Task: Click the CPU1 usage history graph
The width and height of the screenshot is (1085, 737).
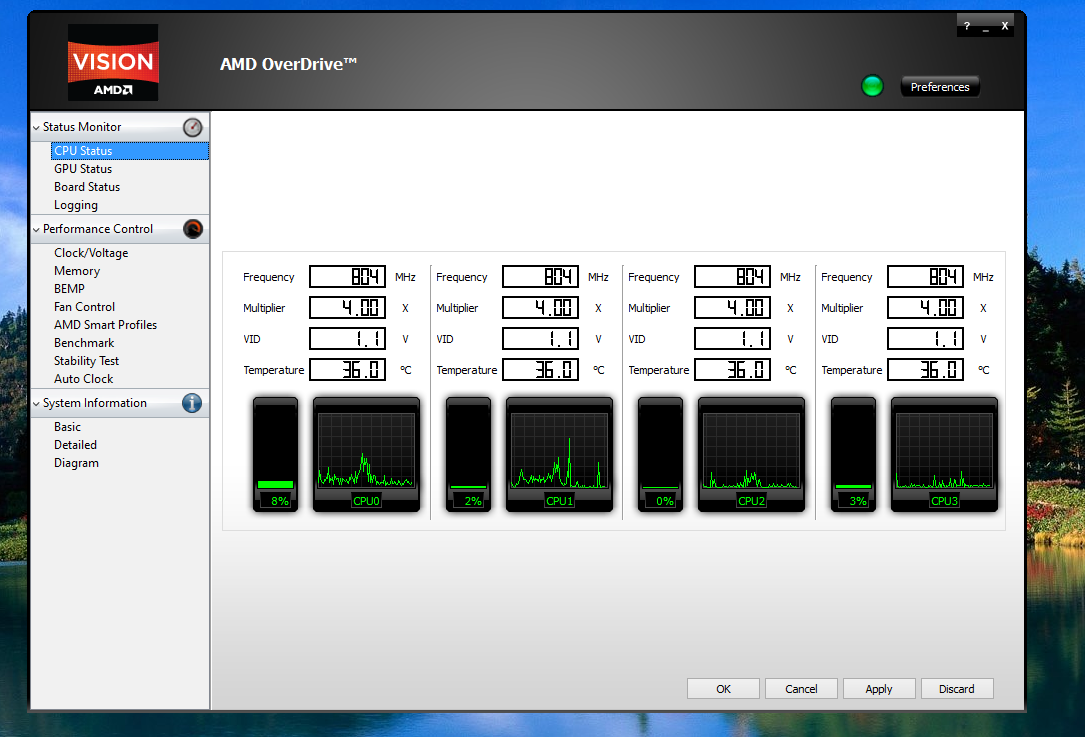Action: [x=559, y=455]
